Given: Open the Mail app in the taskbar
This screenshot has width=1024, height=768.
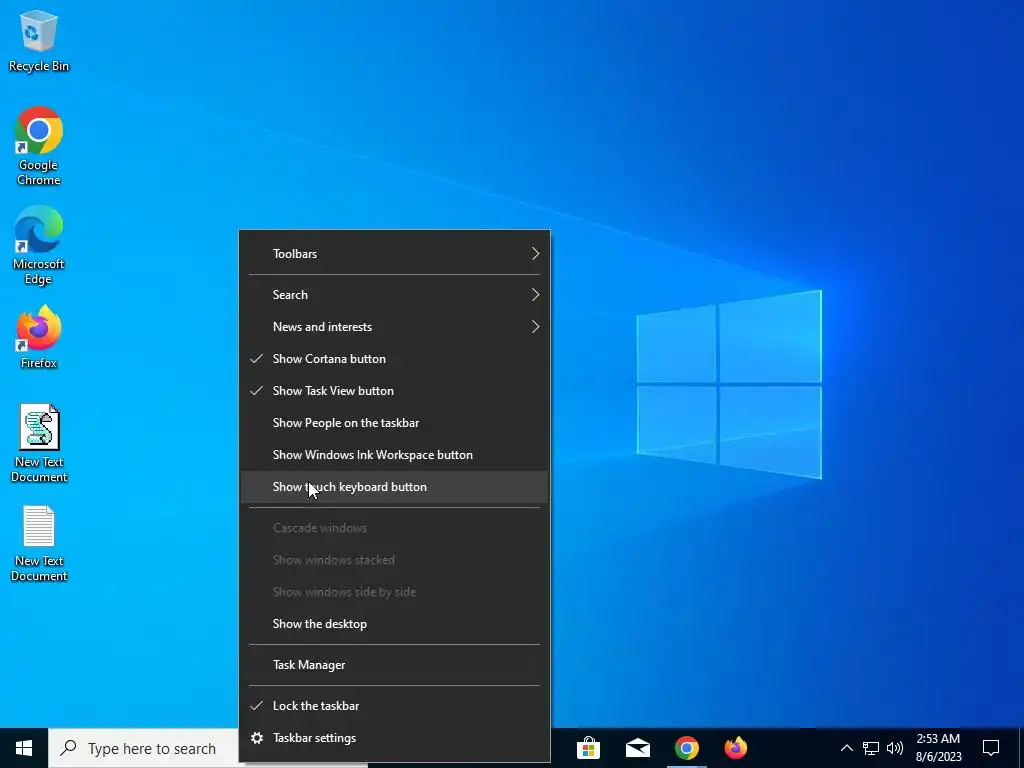Looking at the screenshot, I should point(637,748).
